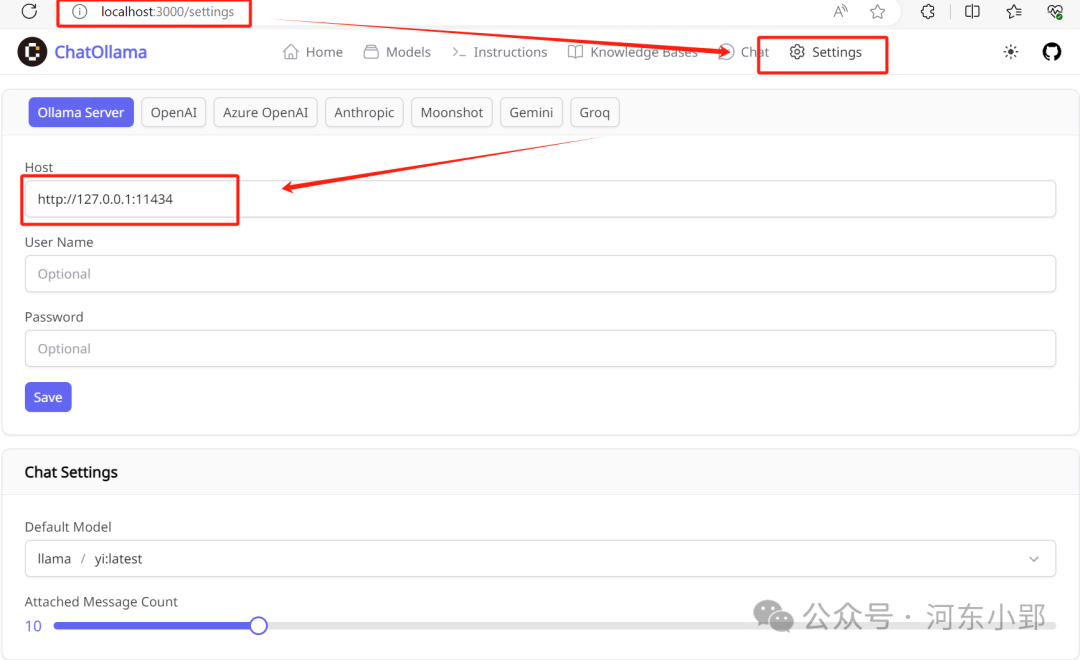Image resolution: width=1080 pixels, height=660 pixels.
Task: Click the Save button
Action: [x=48, y=397]
